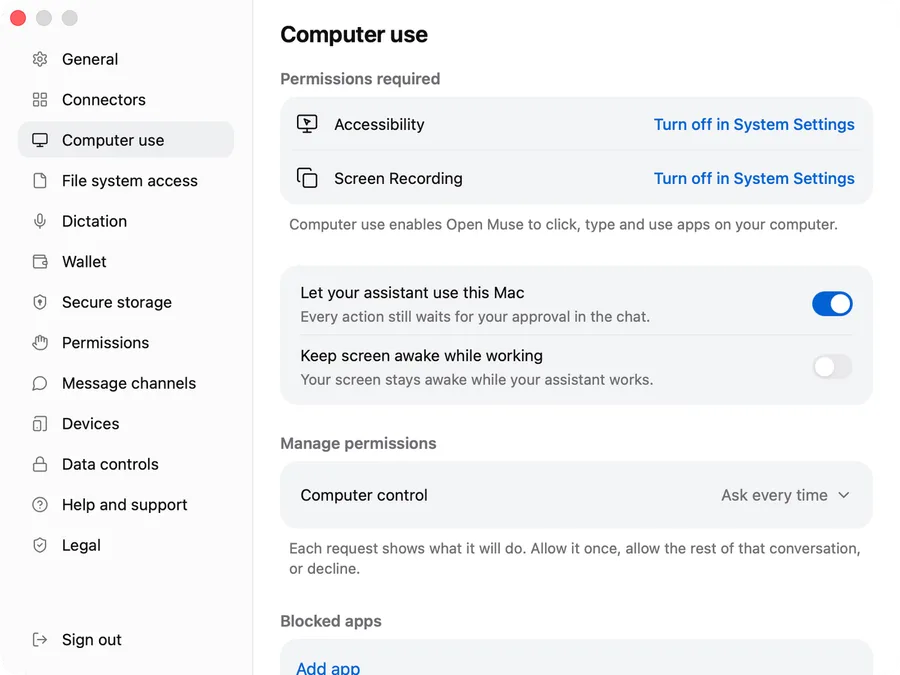
Task: Click the Permissions required heading
Action: (360, 79)
